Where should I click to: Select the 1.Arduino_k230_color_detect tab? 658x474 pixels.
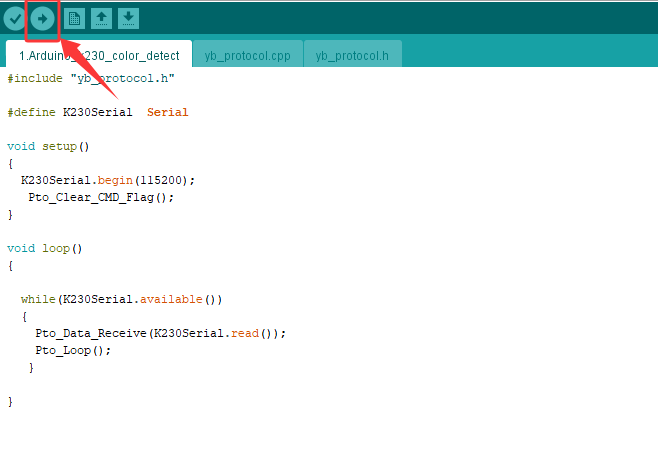pos(99,55)
